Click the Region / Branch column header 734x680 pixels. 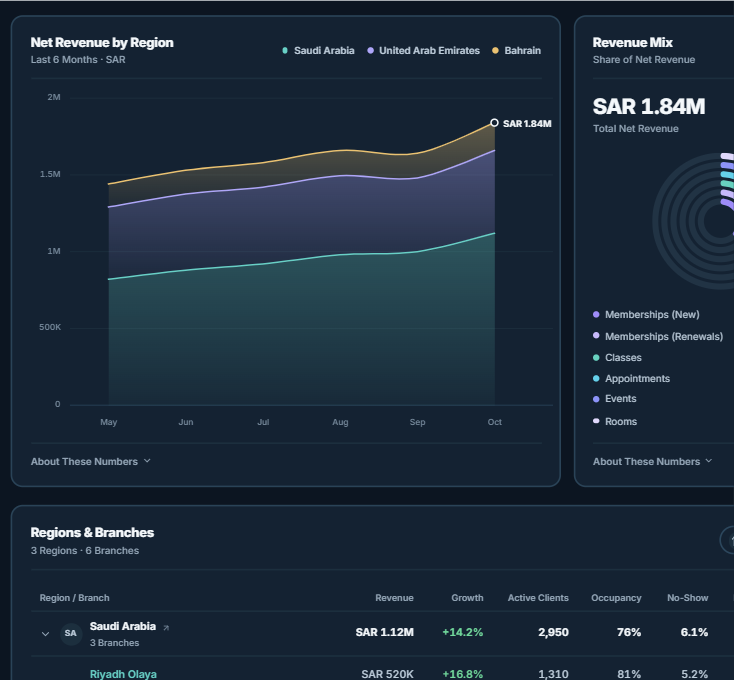74,598
